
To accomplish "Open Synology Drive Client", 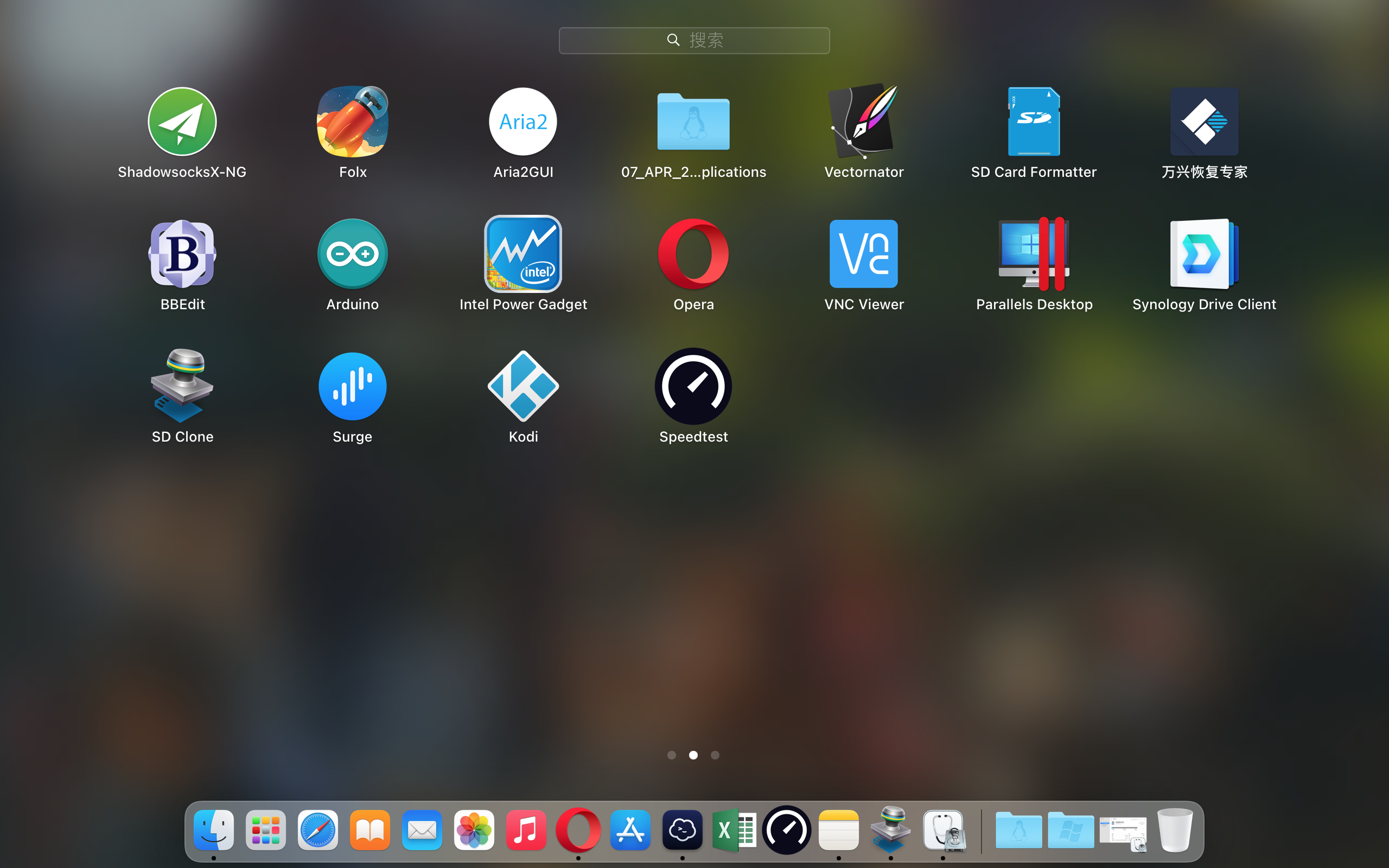I will coord(1204,254).
